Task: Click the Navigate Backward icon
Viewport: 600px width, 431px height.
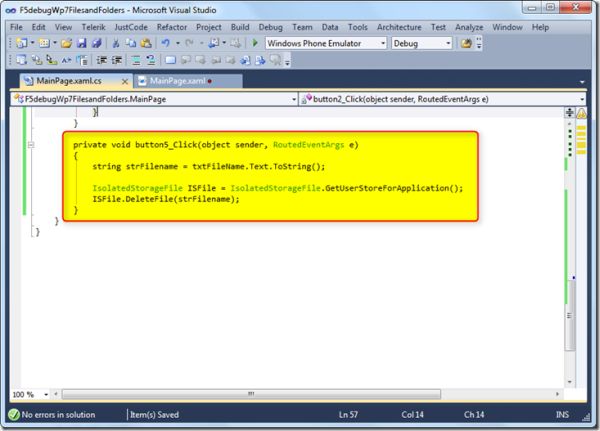Action: [x=214, y=43]
